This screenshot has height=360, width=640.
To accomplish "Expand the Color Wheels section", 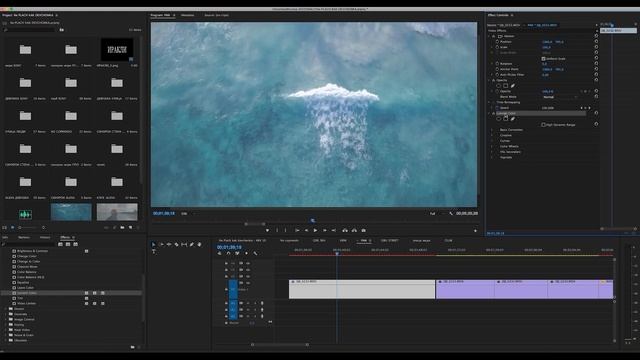I will pos(492,146).
